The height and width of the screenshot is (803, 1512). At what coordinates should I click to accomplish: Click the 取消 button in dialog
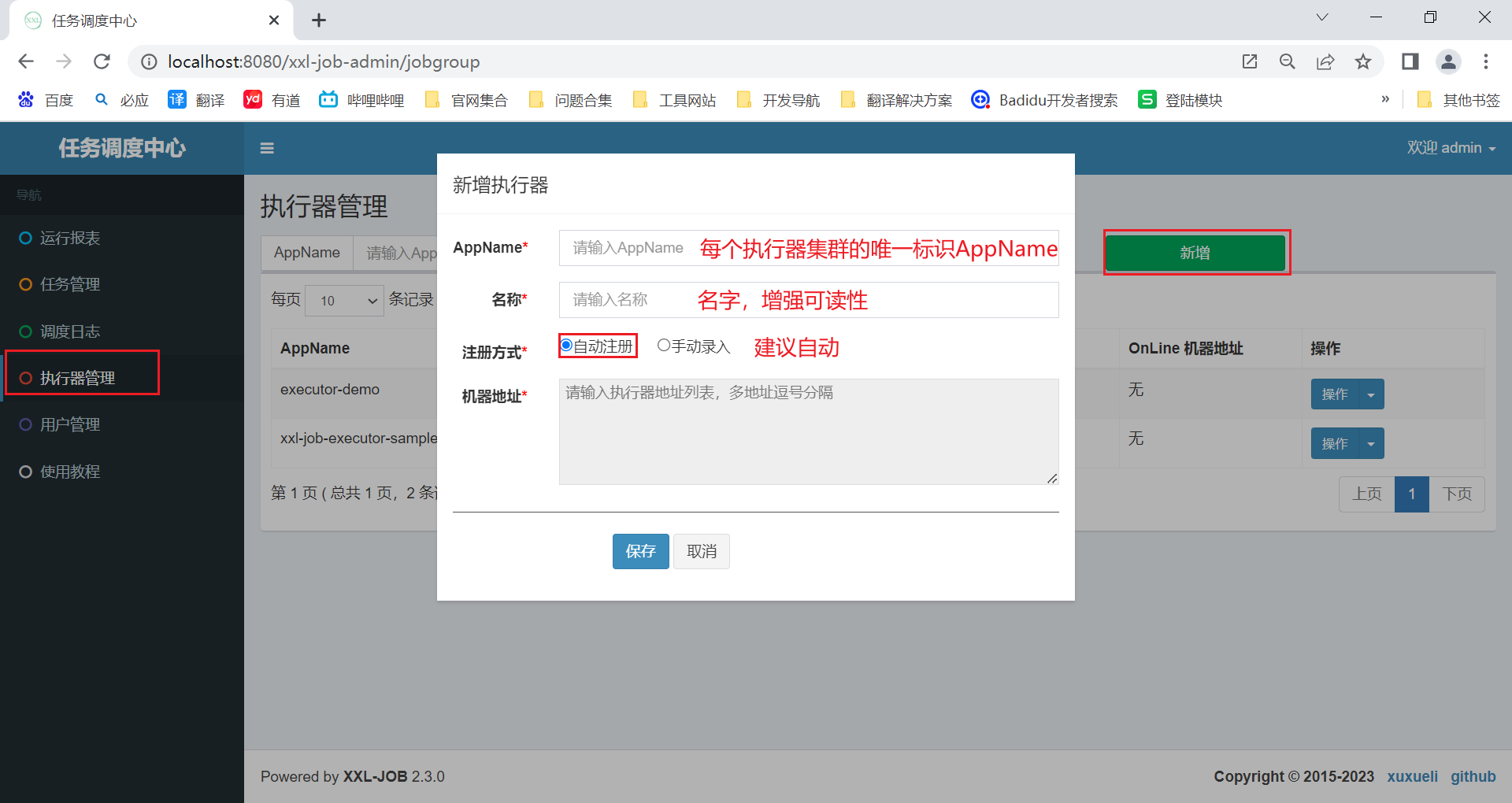tap(701, 551)
